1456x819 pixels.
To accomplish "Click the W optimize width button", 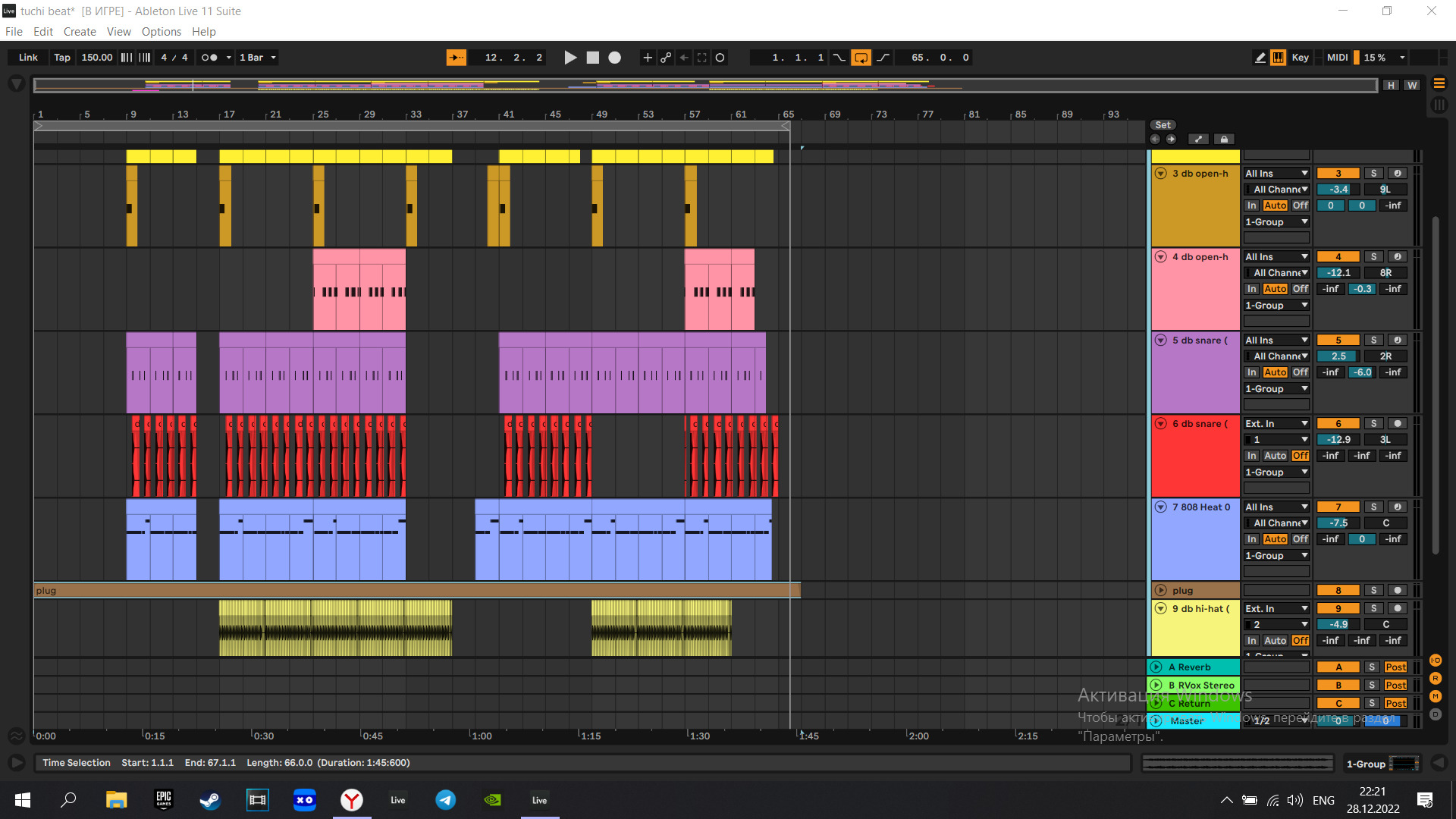I will 1412,85.
